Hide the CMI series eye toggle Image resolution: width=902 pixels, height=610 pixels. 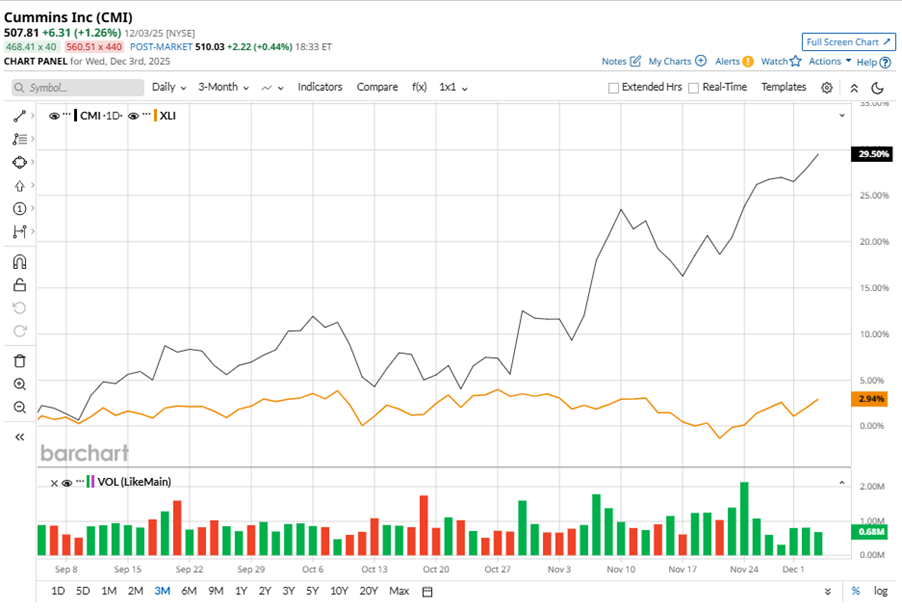click(54, 116)
